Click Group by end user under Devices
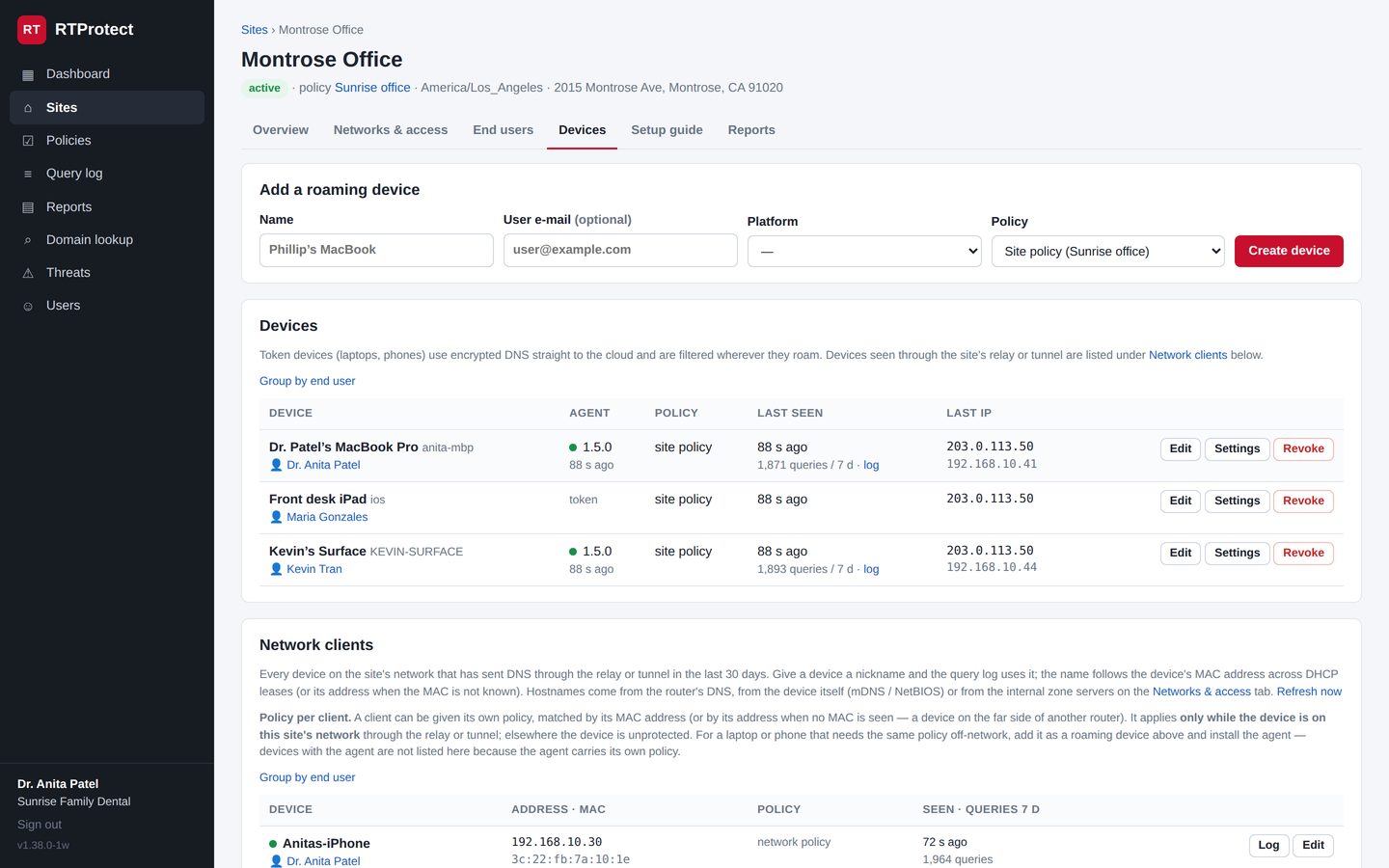 (307, 381)
